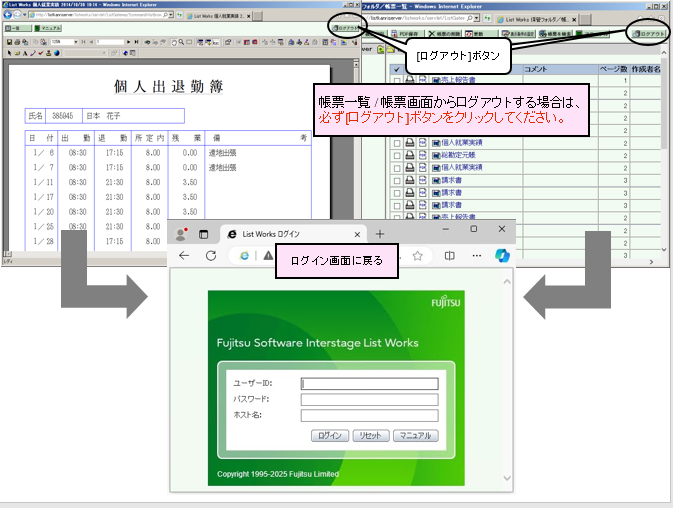Click the ログアウト button in the report viewer
The width and height of the screenshot is (673, 508).
(346, 28)
